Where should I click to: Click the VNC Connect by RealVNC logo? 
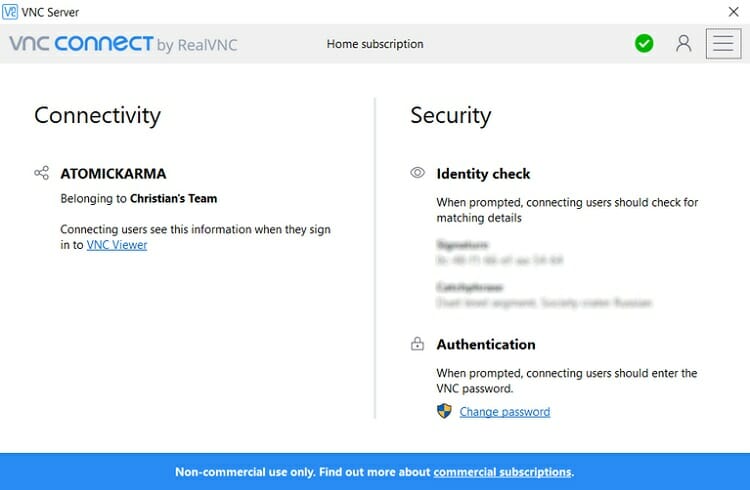(x=123, y=44)
